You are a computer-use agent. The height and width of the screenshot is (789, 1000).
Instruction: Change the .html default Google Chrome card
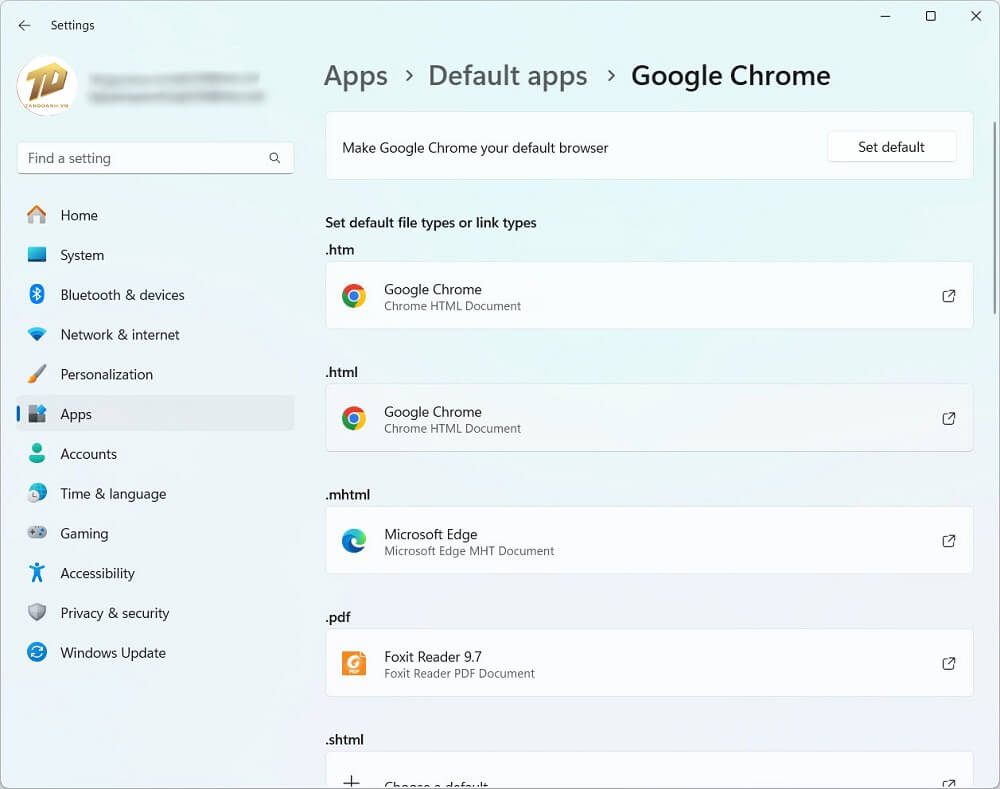[x=649, y=418]
